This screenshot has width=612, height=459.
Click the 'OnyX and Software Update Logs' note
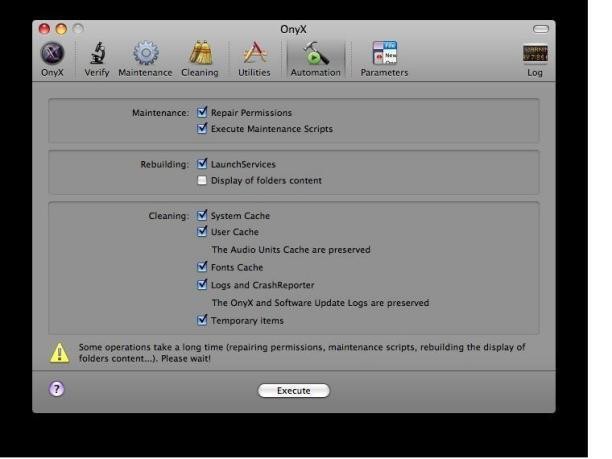(320, 303)
